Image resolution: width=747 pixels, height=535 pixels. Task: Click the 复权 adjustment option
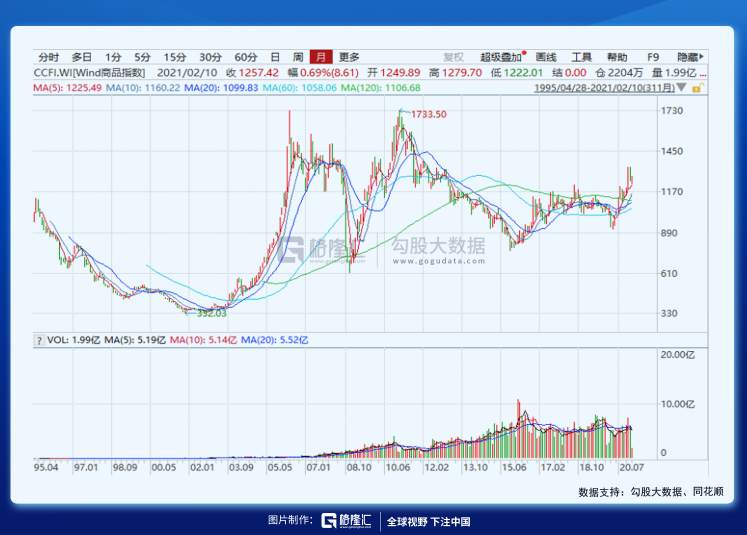453,57
